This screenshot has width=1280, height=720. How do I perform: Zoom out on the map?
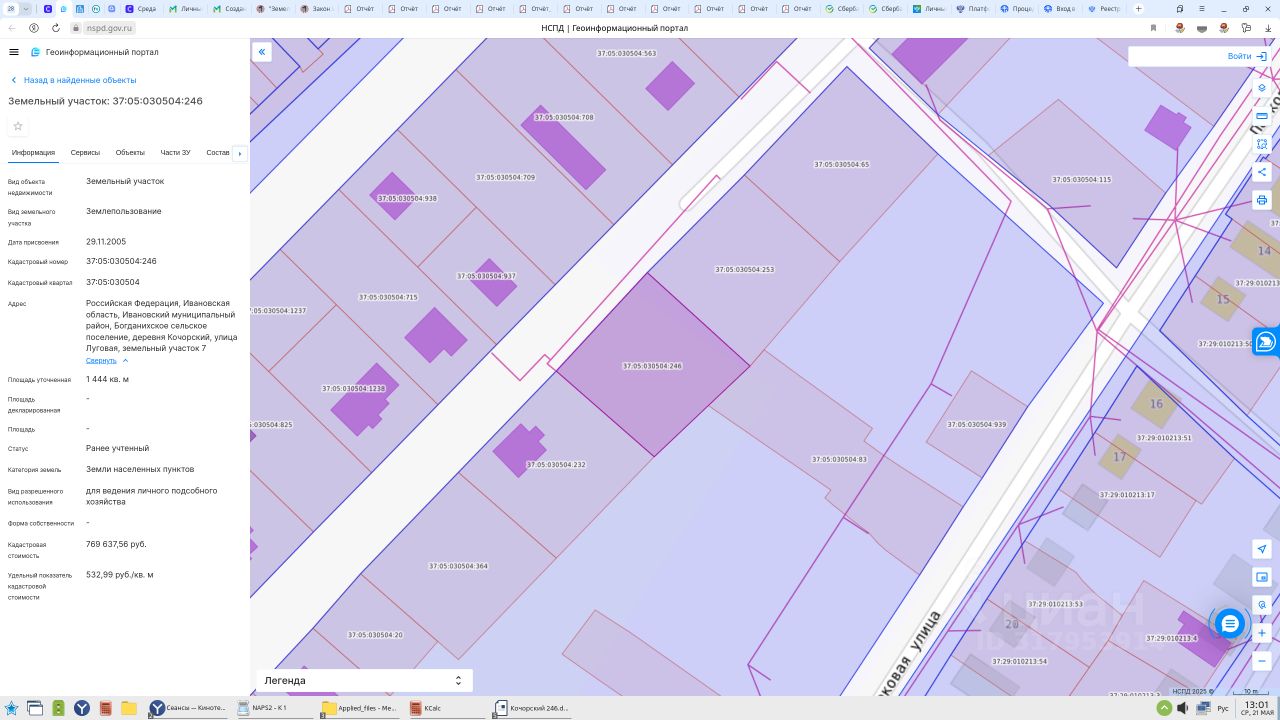click(x=1262, y=661)
